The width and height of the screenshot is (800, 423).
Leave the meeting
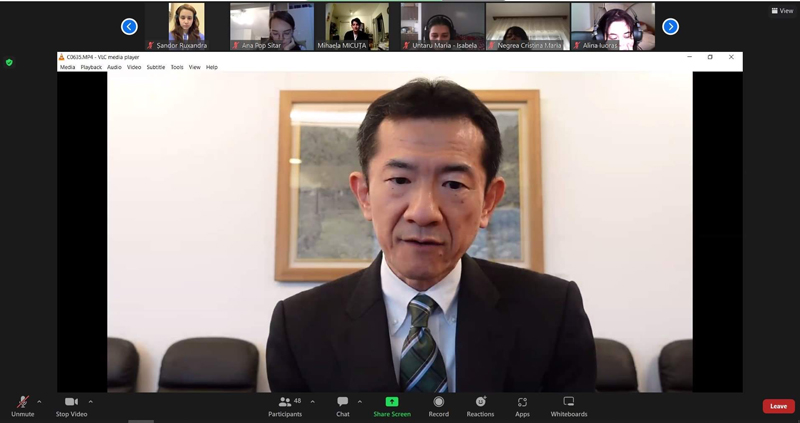tap(779, 406)
